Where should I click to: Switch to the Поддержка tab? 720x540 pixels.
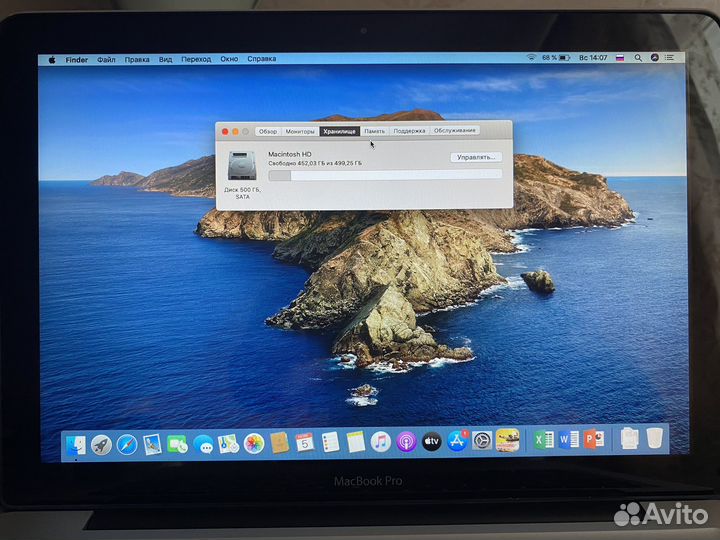click(409, 131)
